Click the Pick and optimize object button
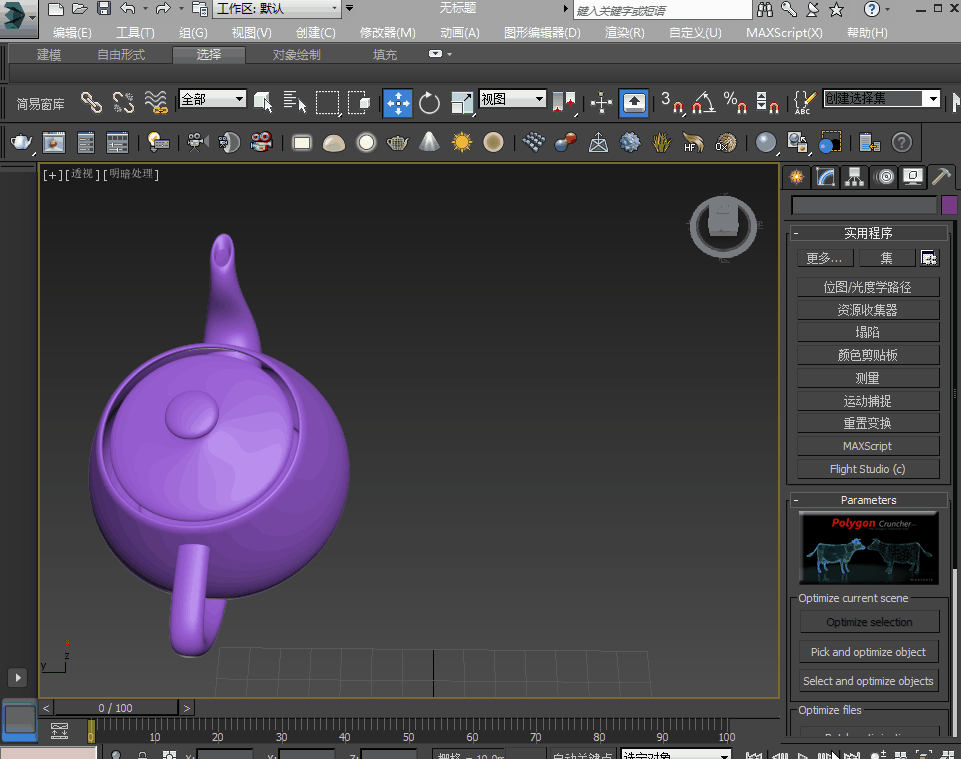The image size is (961, 759). click(x=868, y=652)
